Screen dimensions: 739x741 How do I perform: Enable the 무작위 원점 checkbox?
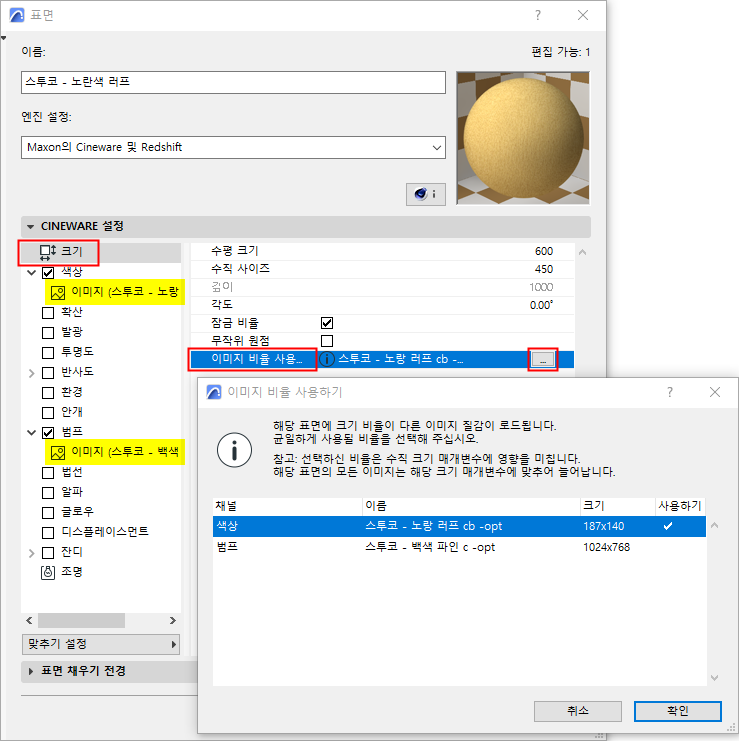(x=327, y=341)
